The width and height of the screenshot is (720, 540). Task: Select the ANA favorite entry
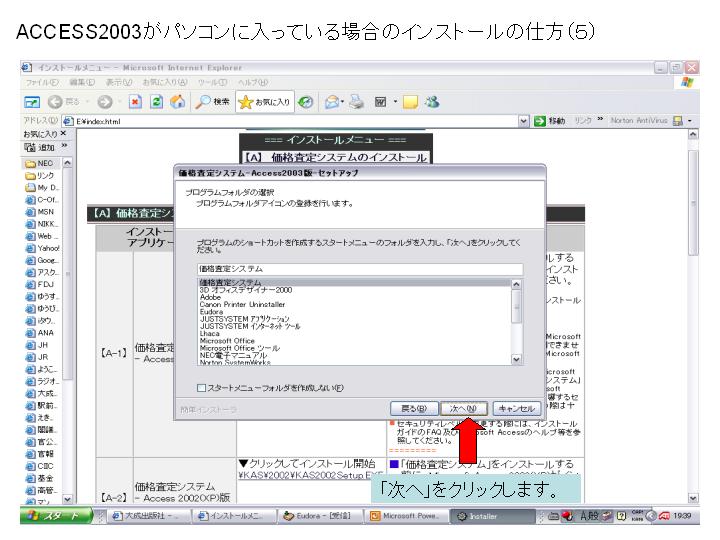[40, 332]
